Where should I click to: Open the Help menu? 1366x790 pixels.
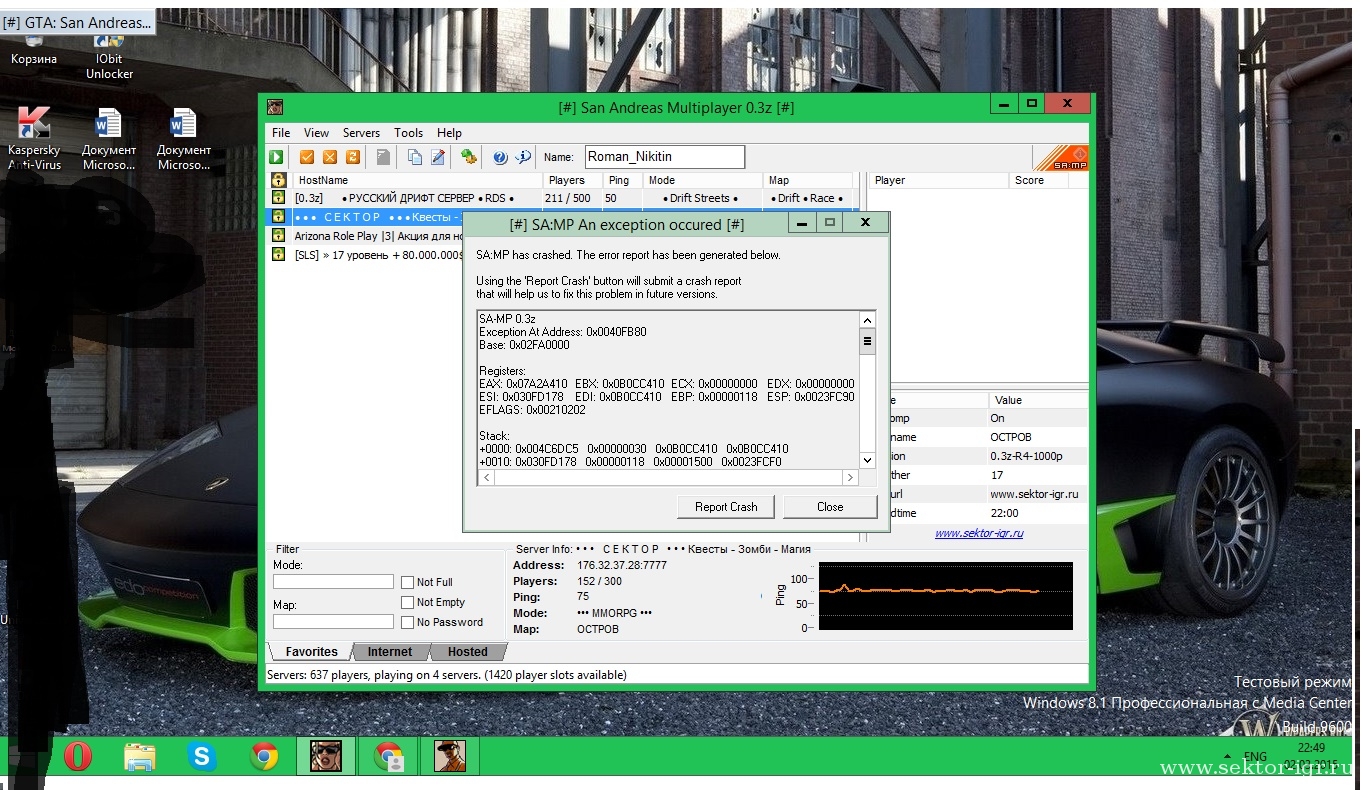pos(449,132)
